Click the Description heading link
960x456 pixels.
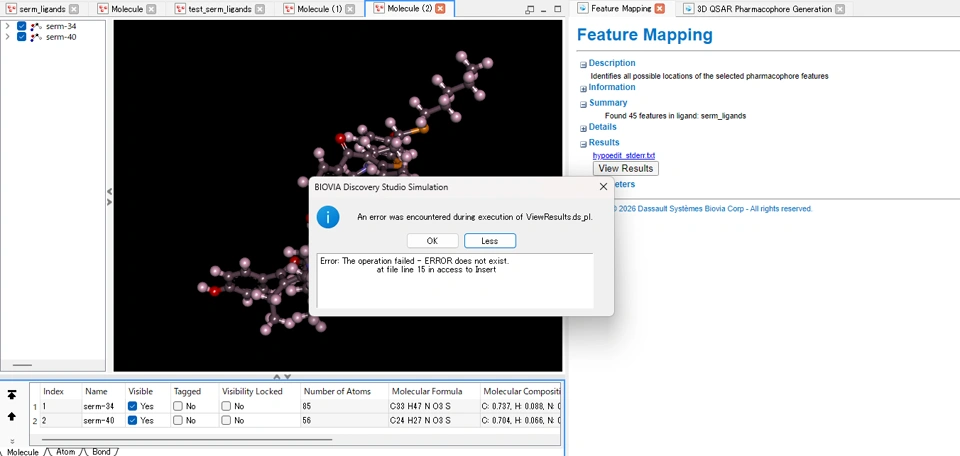click(x=612, y=63)
